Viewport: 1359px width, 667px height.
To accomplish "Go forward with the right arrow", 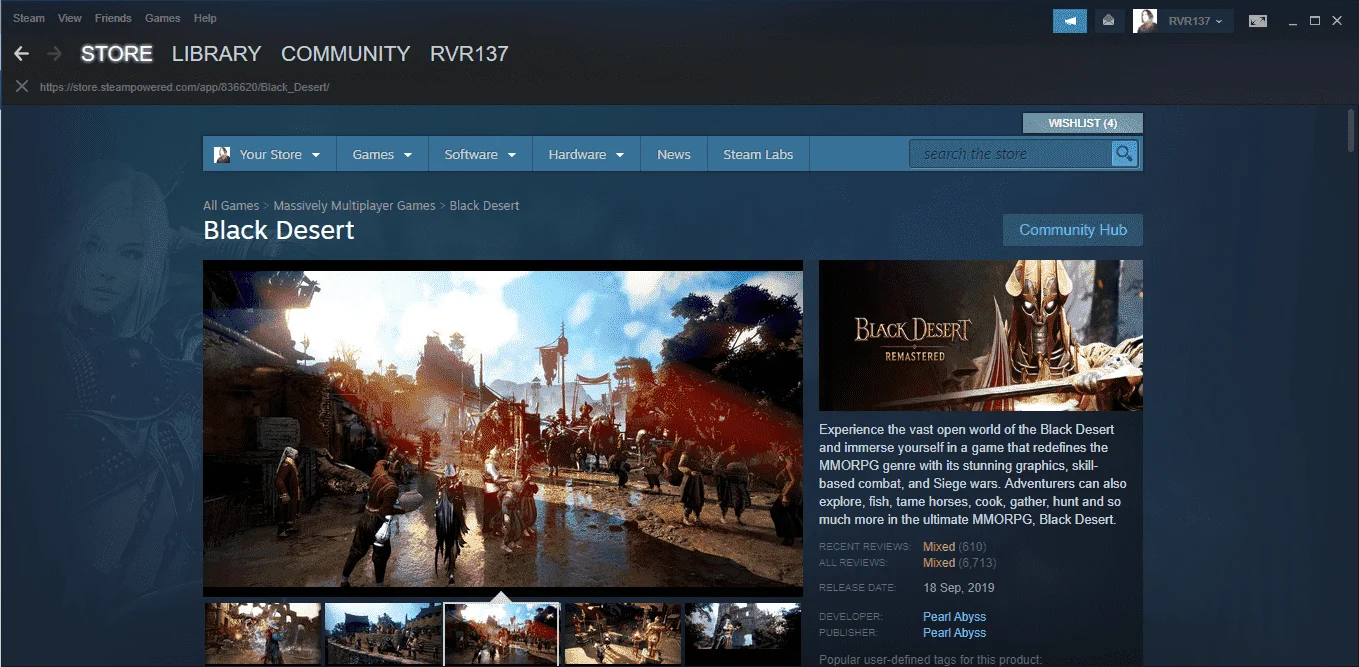I will (55, 54).
